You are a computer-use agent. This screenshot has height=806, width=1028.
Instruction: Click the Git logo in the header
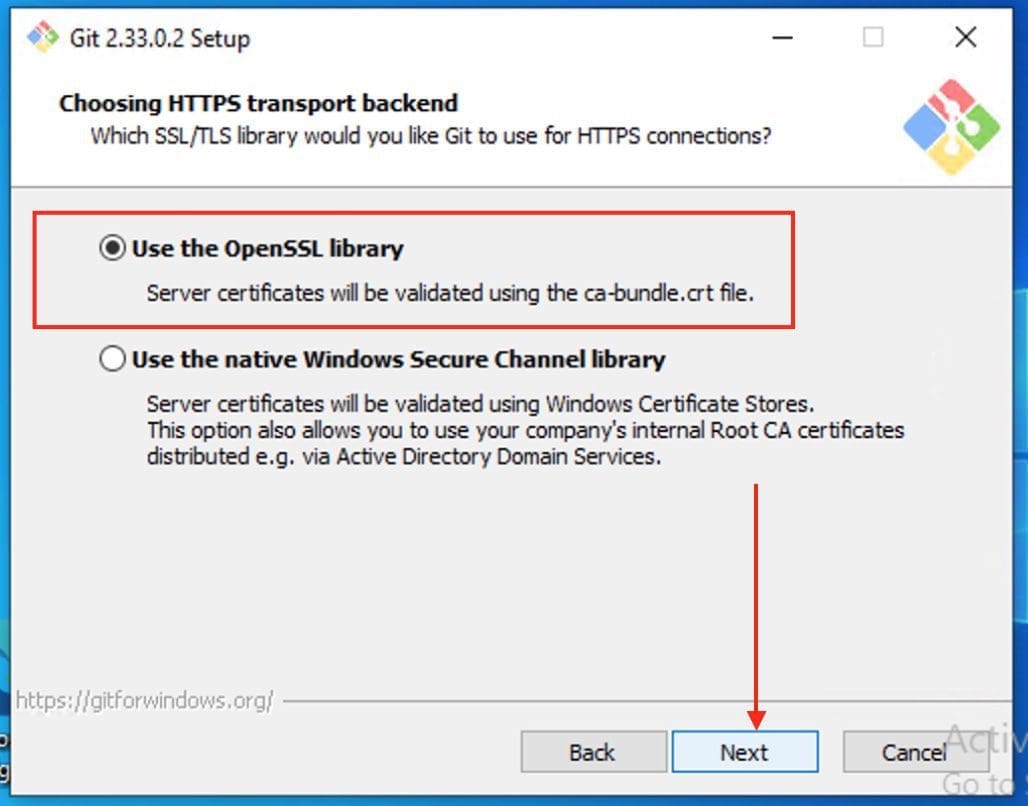click(951, 126)
